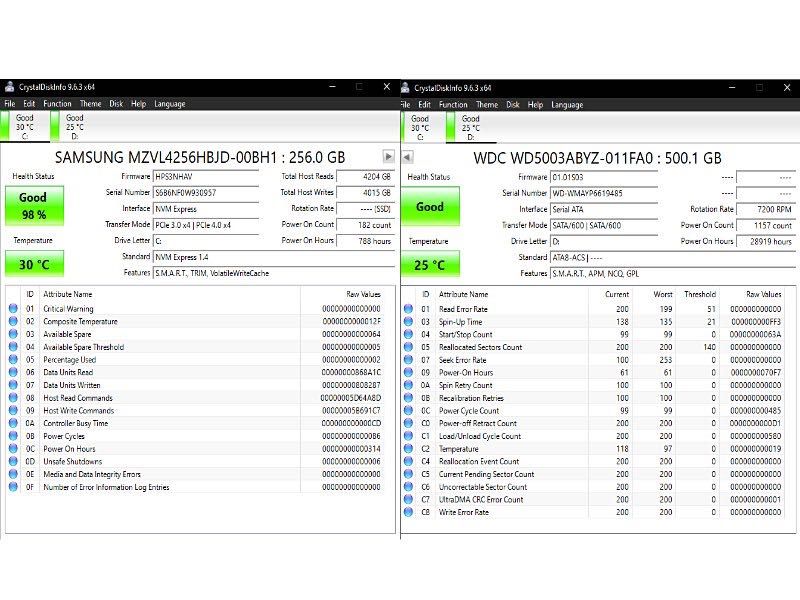Open Function menu in left window

pos(57,104)
